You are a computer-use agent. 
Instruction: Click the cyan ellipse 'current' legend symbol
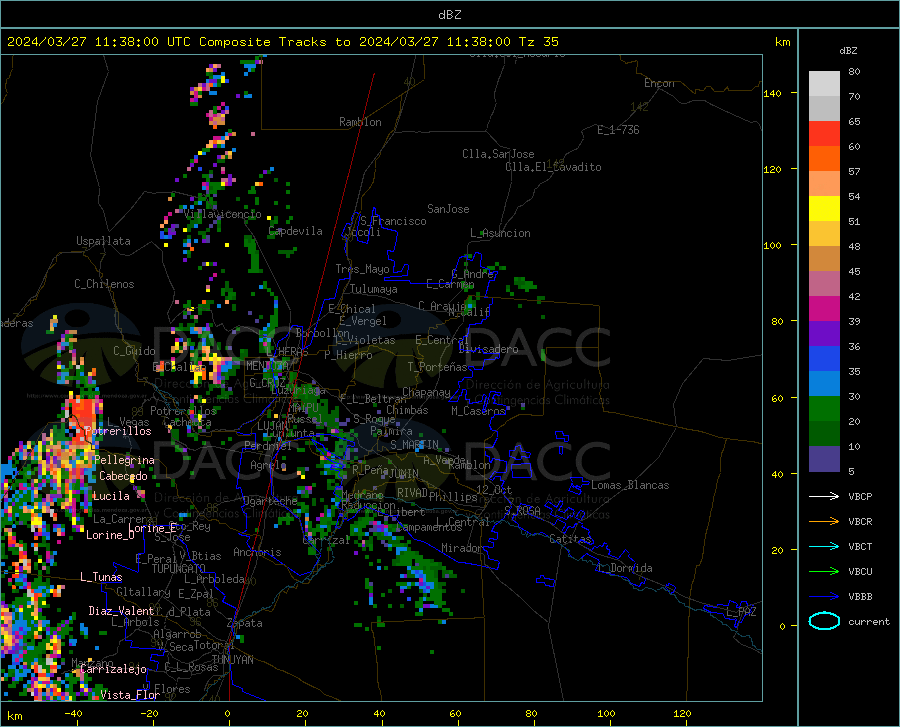tap(824, 621)
